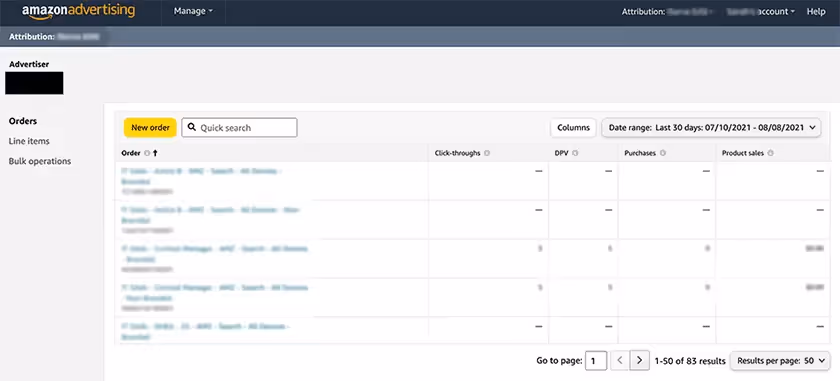Open the Manage dropdown menu
This screenshot has width=840, height=381.
pos(193,11)
